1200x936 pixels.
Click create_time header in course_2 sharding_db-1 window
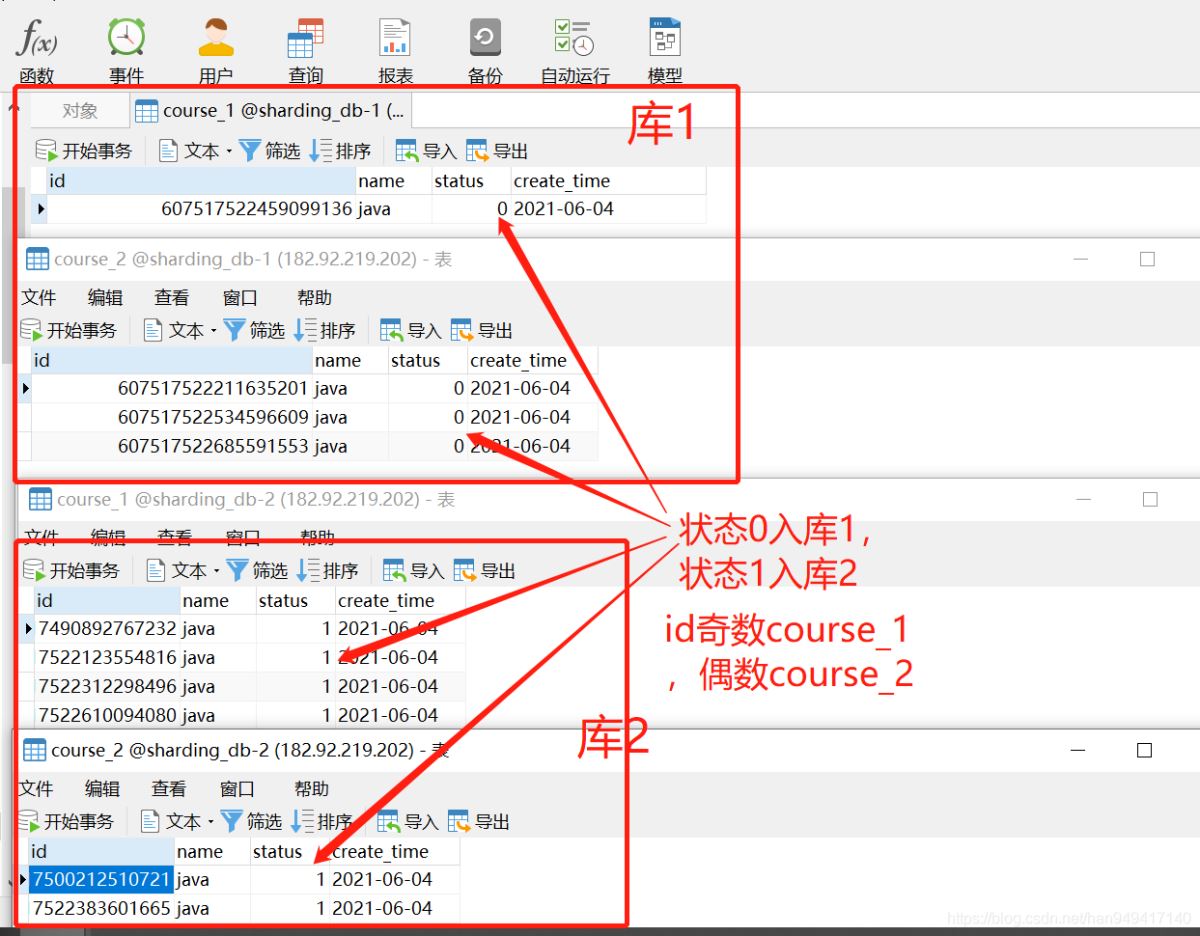532,361
